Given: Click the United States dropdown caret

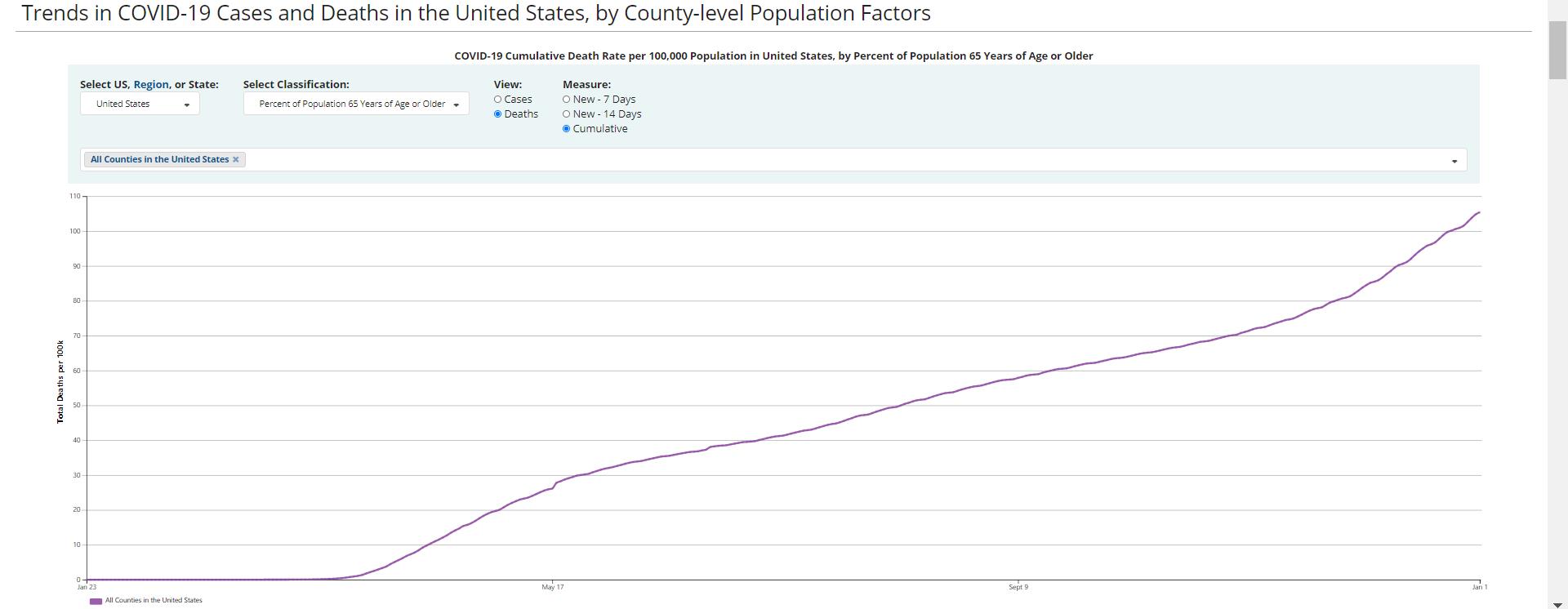Looking at the screenshot, I should coord(187,104).
